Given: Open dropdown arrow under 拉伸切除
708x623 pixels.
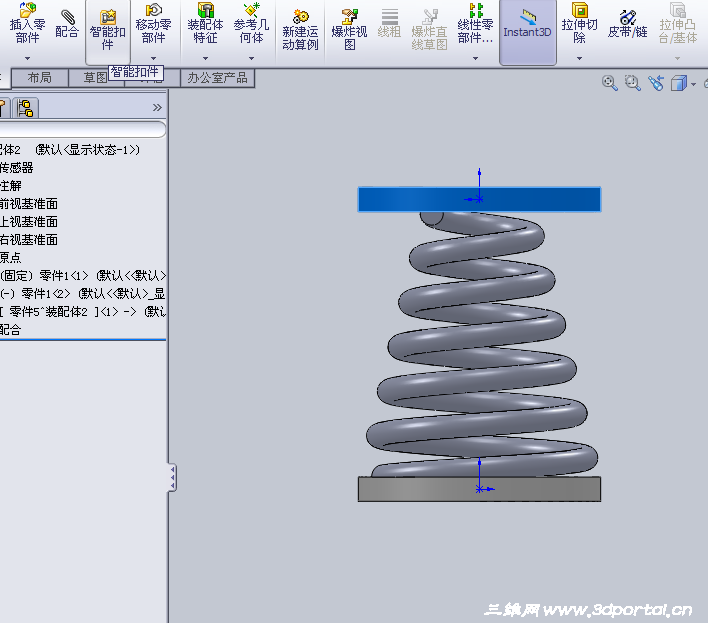Looking at the screenshot, I should click(x=579, y=58).
